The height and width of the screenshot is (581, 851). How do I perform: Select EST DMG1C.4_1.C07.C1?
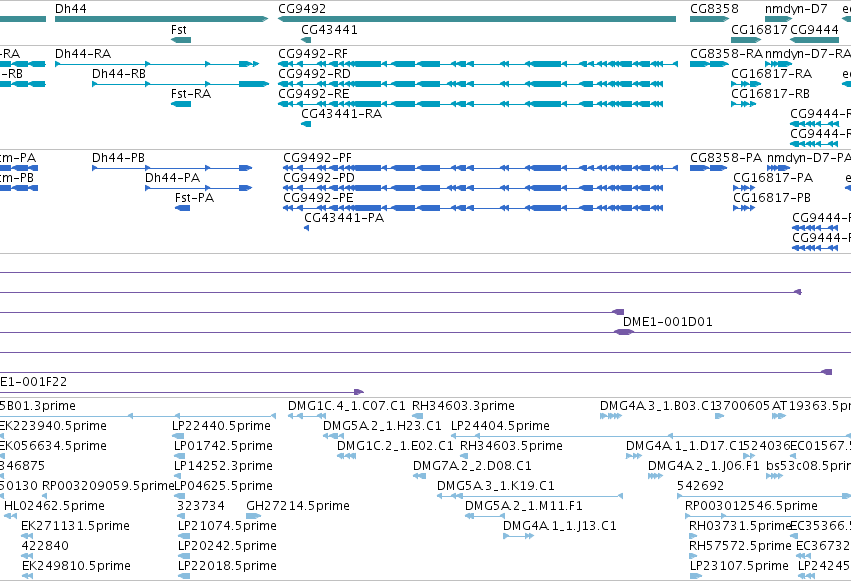(346, 406)
